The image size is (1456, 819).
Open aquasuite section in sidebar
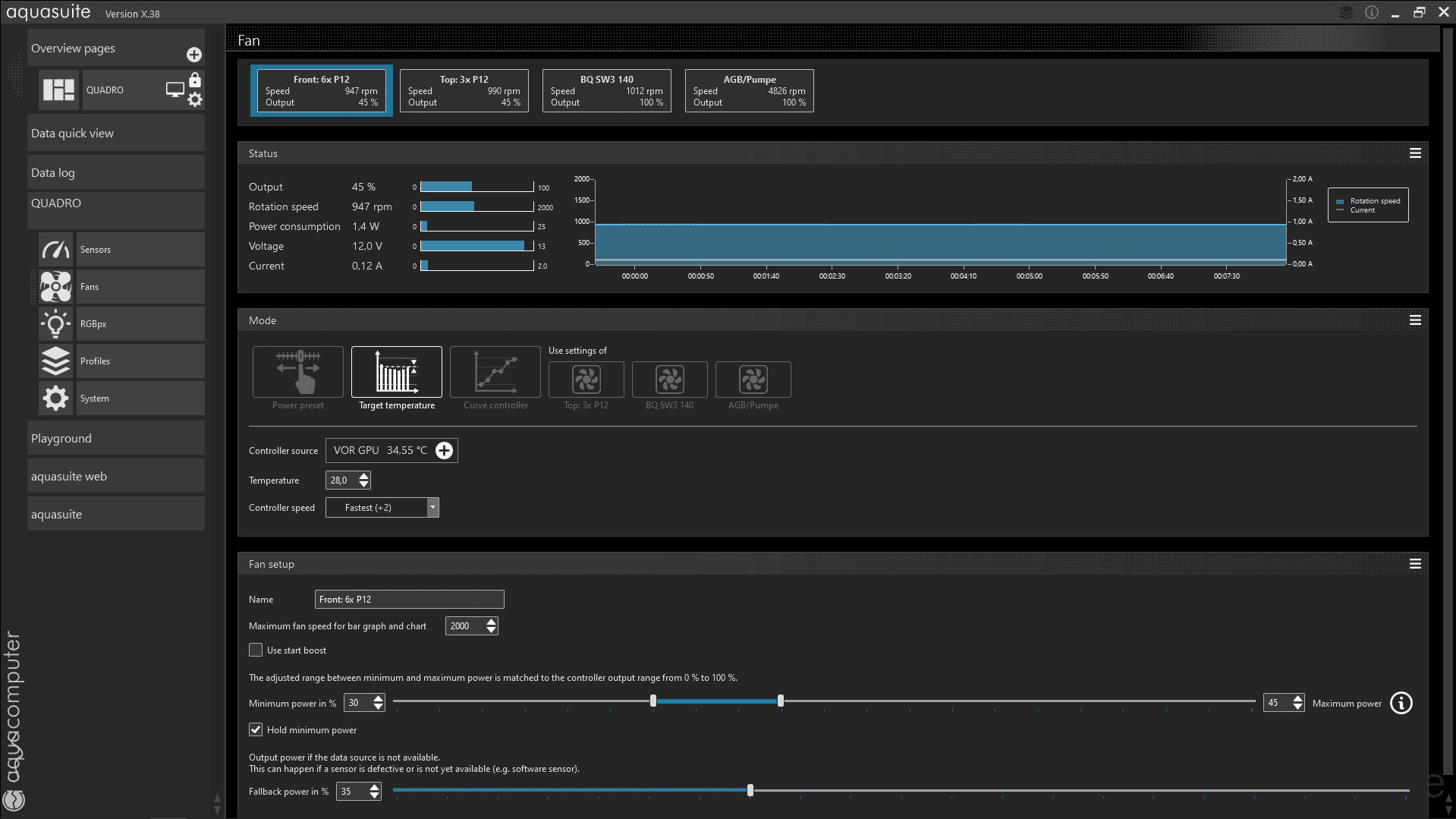coord(116,515)
